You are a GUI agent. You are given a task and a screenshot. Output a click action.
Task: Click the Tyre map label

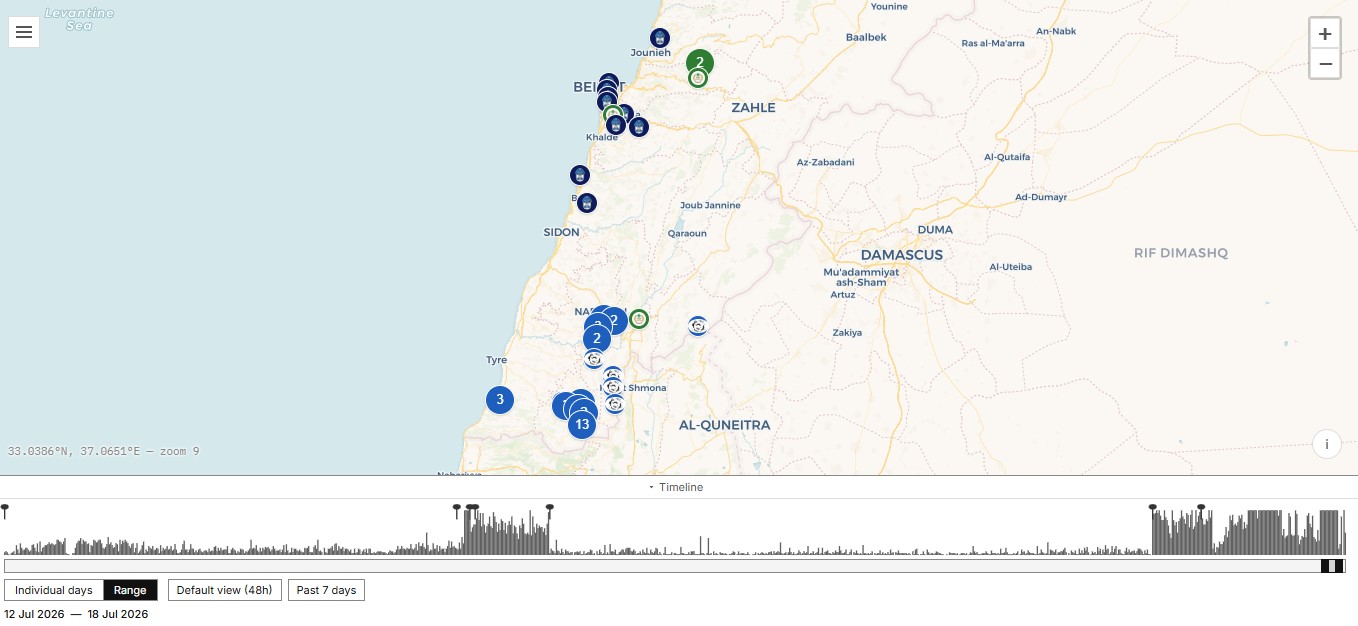(497, 360)
